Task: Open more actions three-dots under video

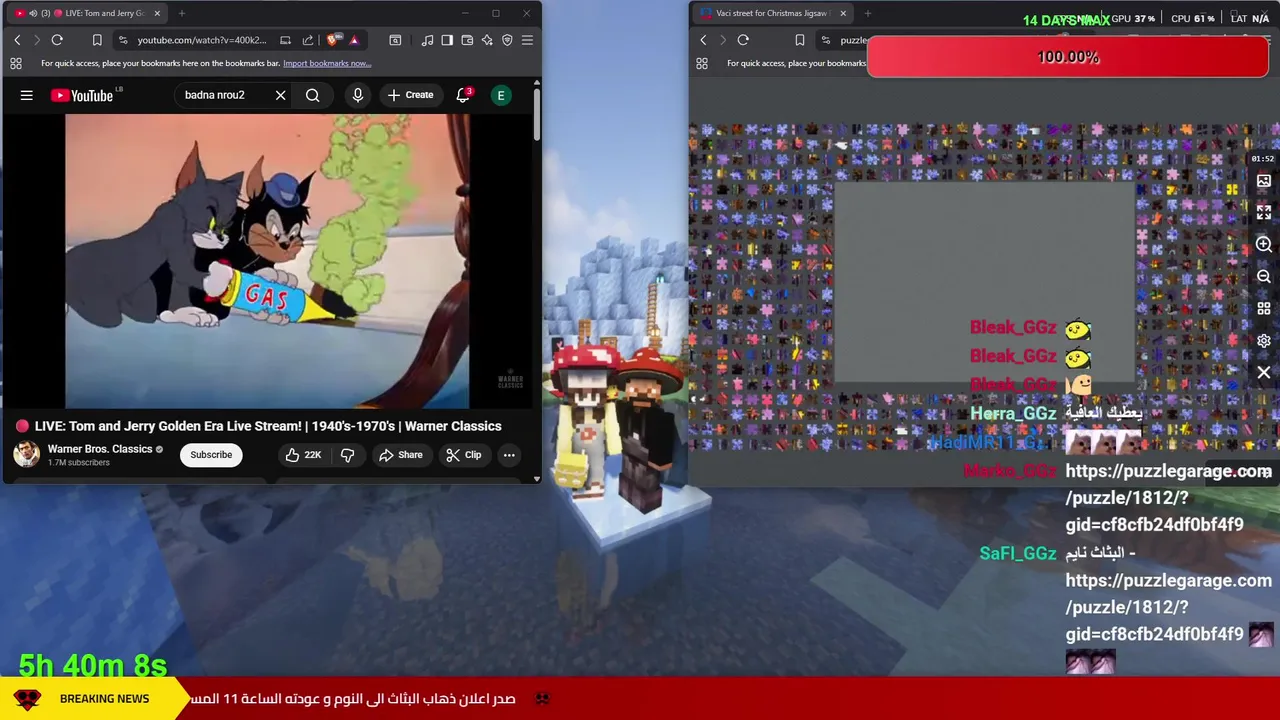Action: 509,455
